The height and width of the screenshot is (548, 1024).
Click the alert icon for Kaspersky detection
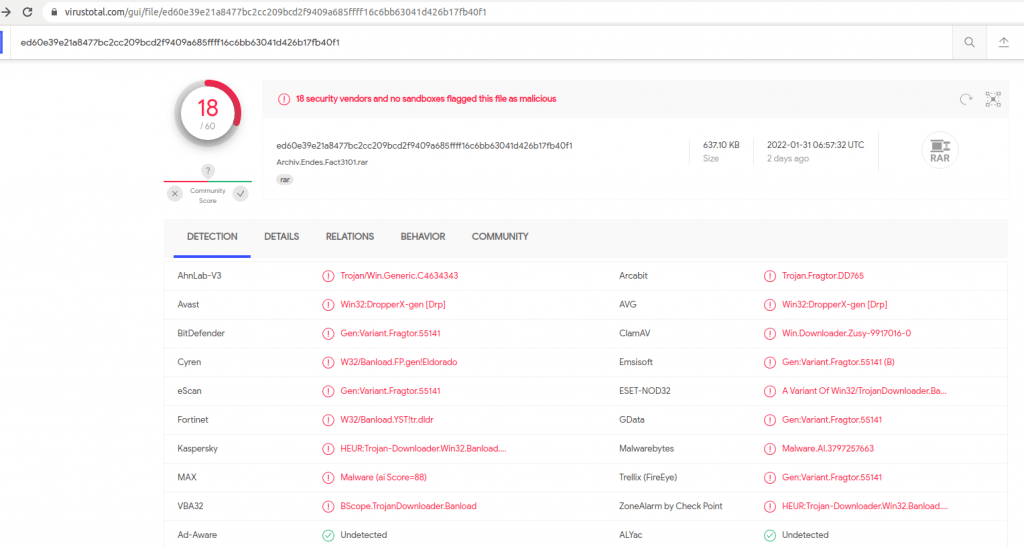pos(328,449)
